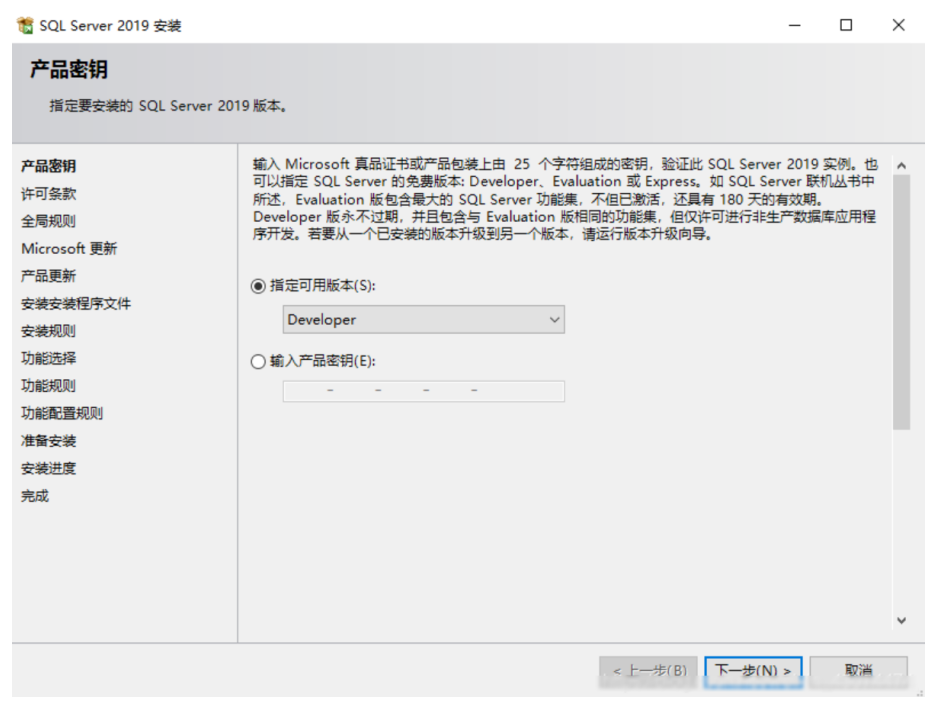
Task: Click the 指定要安装的 SQL Server 2019 版本 subtitle
Action: pos(168,106)
